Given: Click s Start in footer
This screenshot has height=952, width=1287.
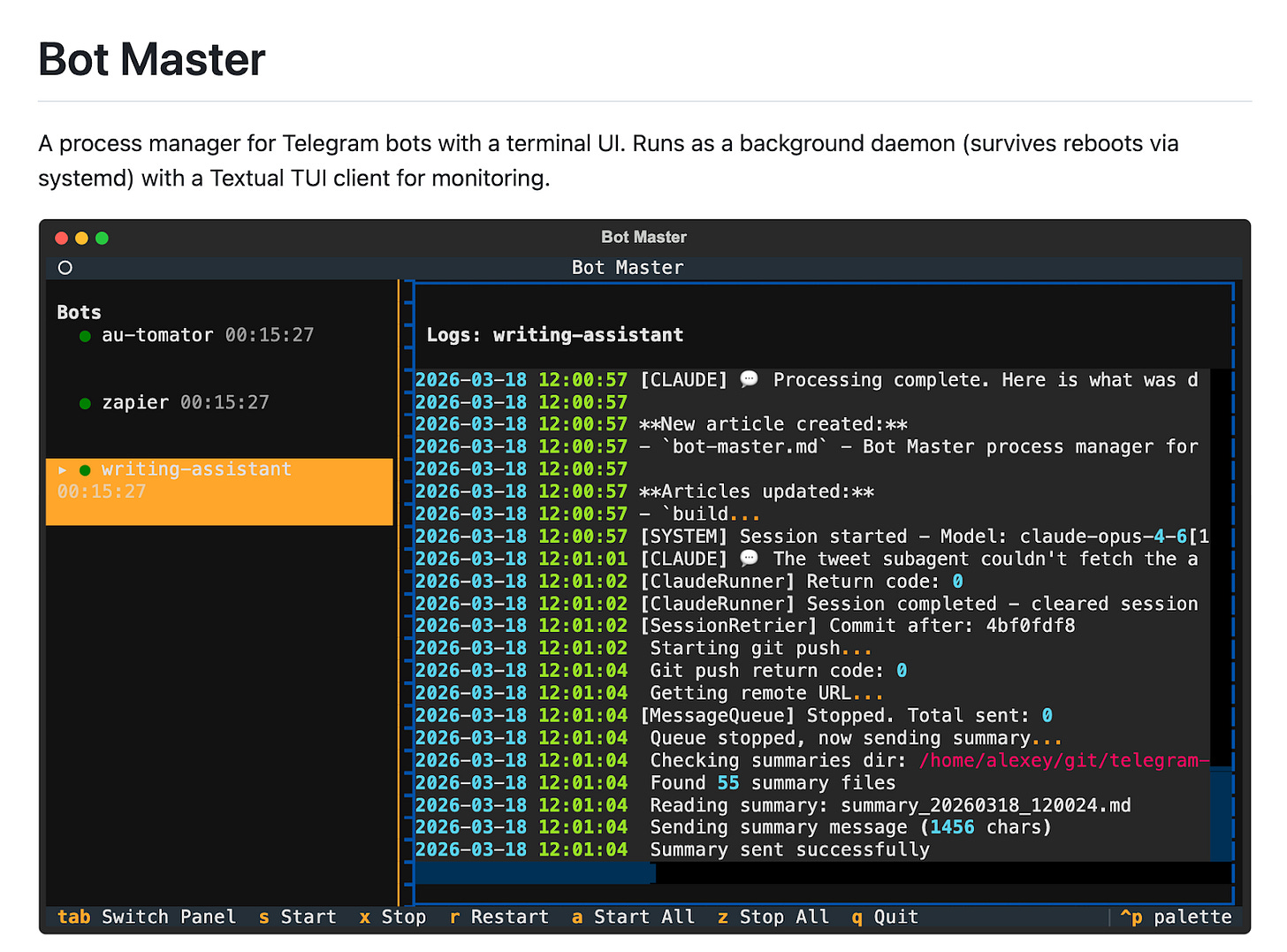Looking at the screenshot, I should click(298, 917).
